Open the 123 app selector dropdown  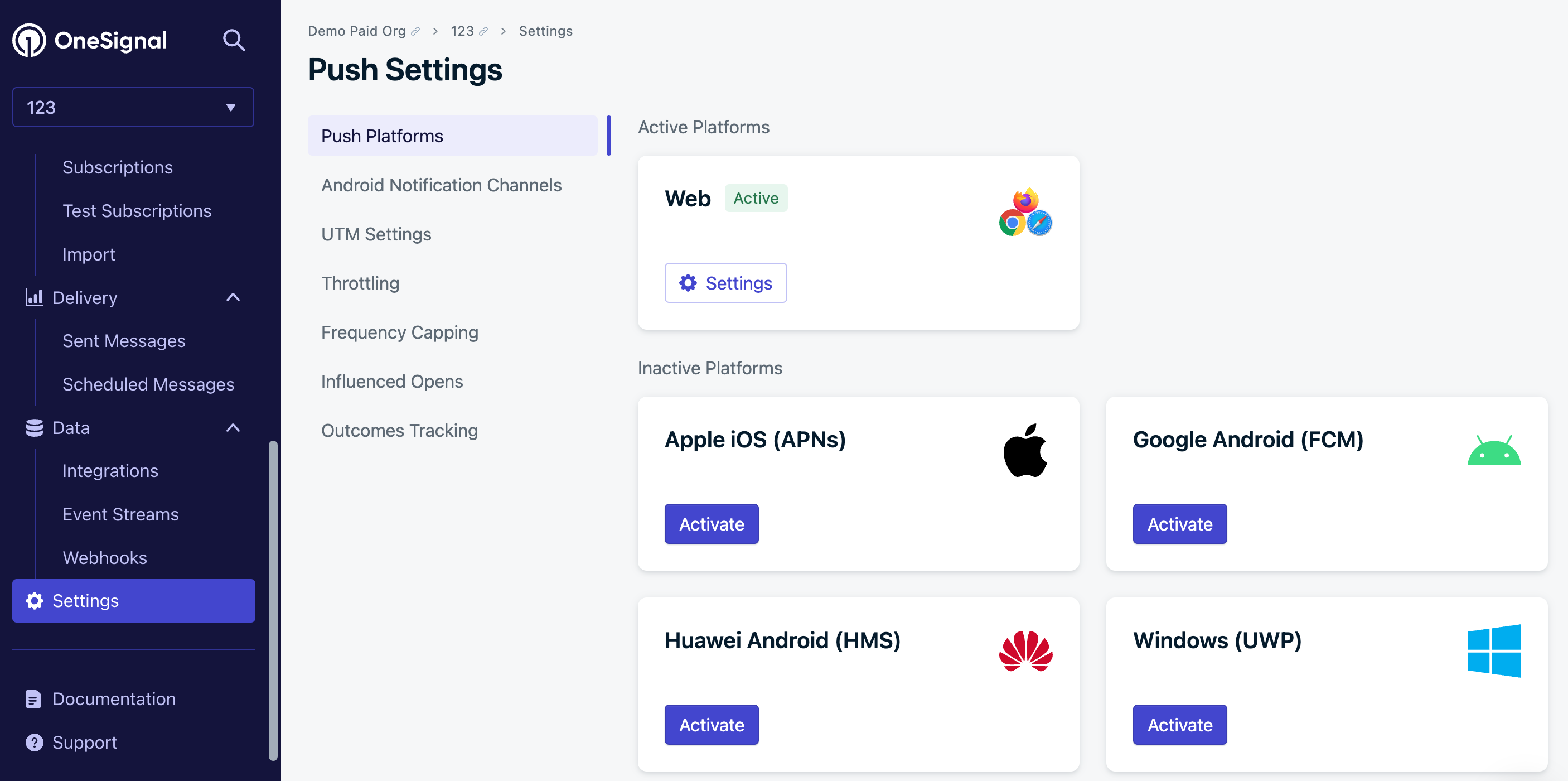tap(133, 107)
